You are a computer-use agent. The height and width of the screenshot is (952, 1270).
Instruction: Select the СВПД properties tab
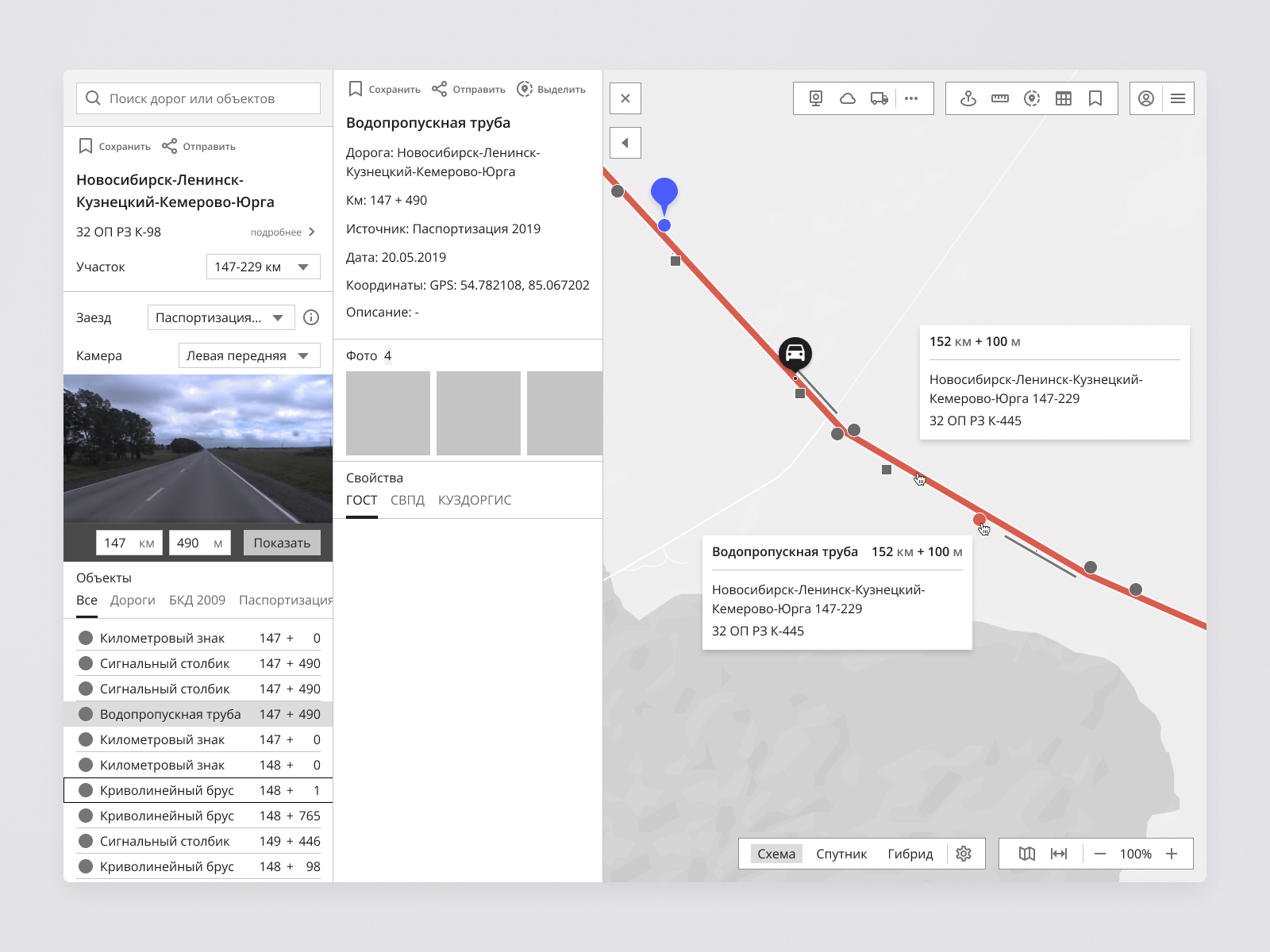tap(407, 501)
